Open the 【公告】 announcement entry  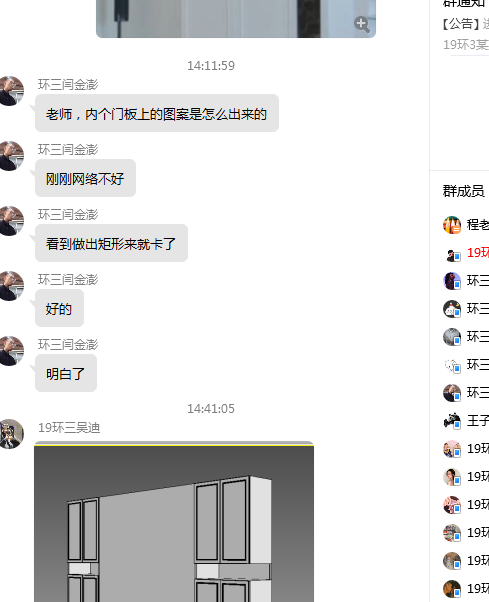coord(466,24)
